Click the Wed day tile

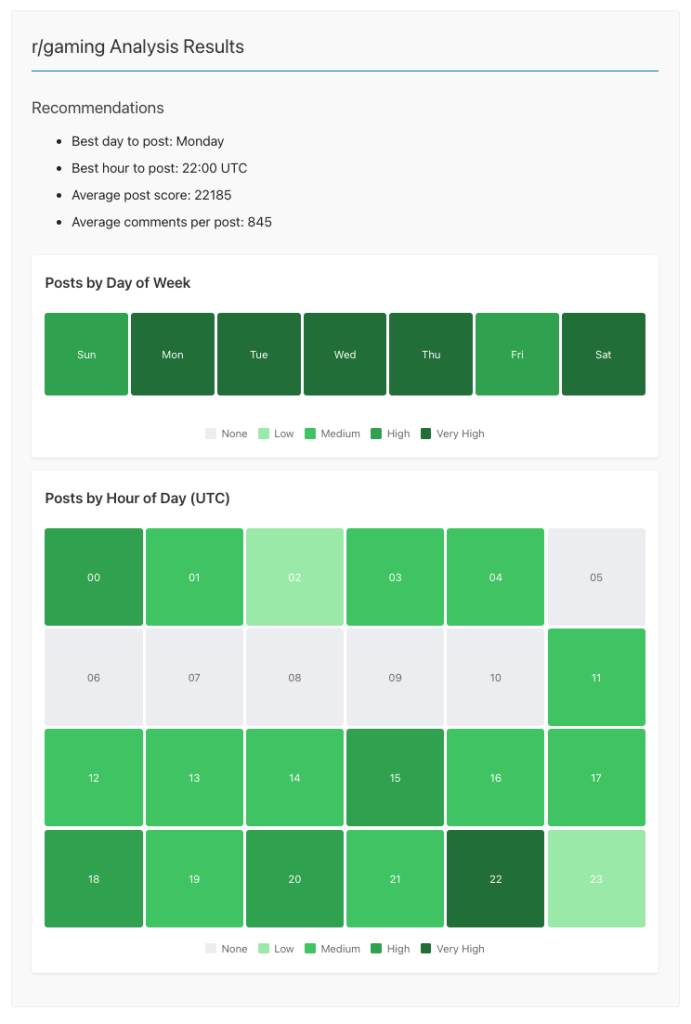(345, 354)
